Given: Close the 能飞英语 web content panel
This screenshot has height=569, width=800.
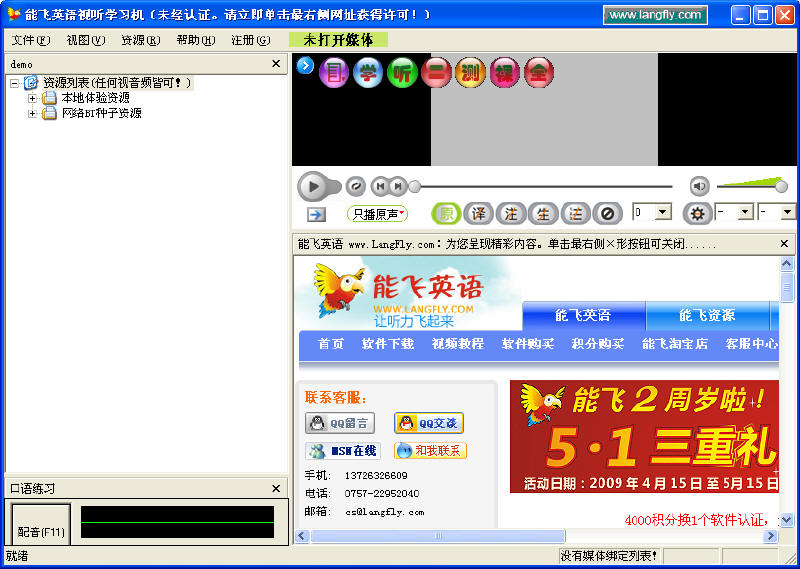Looking at the screenshot, I should point(785,243).
